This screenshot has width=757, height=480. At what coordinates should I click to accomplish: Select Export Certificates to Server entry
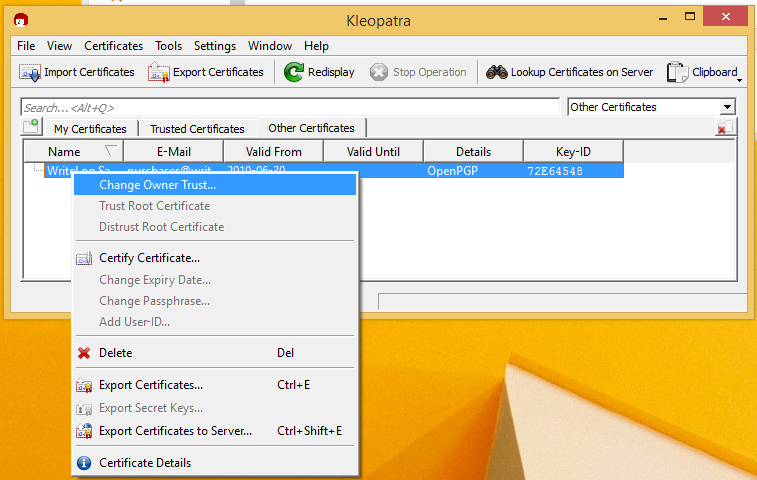pyautogui.click(x=215, y=431)
